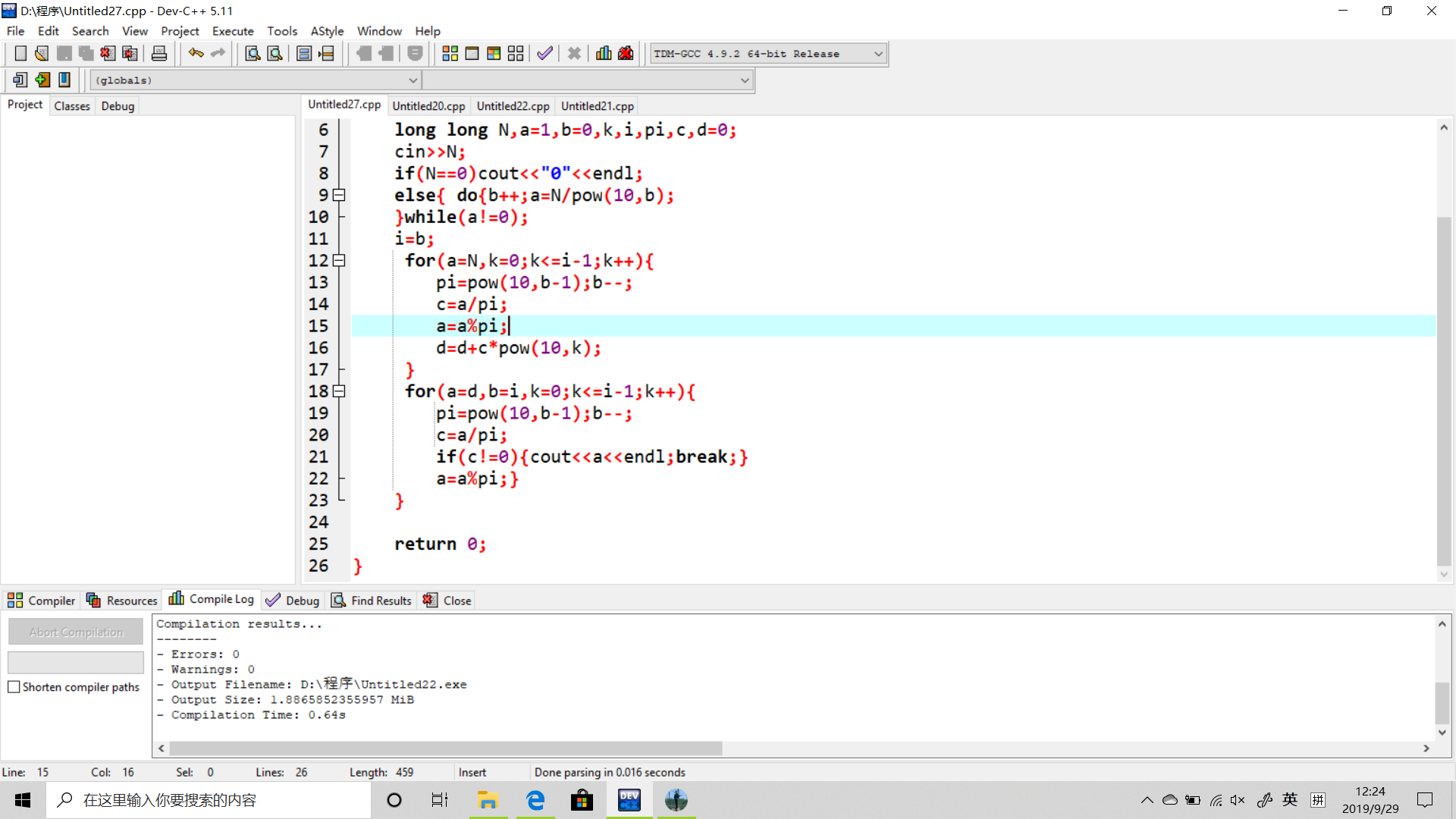The height and width of the screenshot is (819, 1456).
Task: Switch to the Untitled20.cpp tab
Action: pyautogui.click(x=428, y=106)
